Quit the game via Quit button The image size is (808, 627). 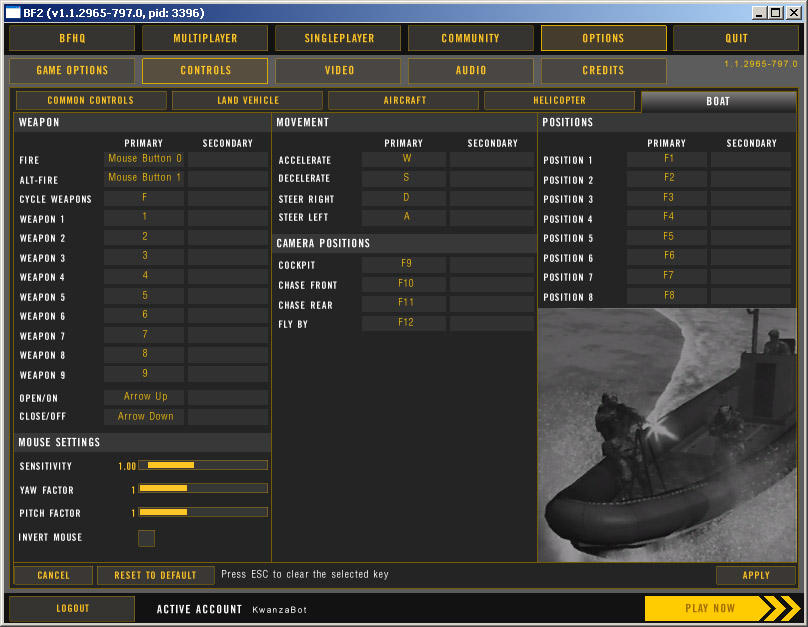[x=736, y=38]
